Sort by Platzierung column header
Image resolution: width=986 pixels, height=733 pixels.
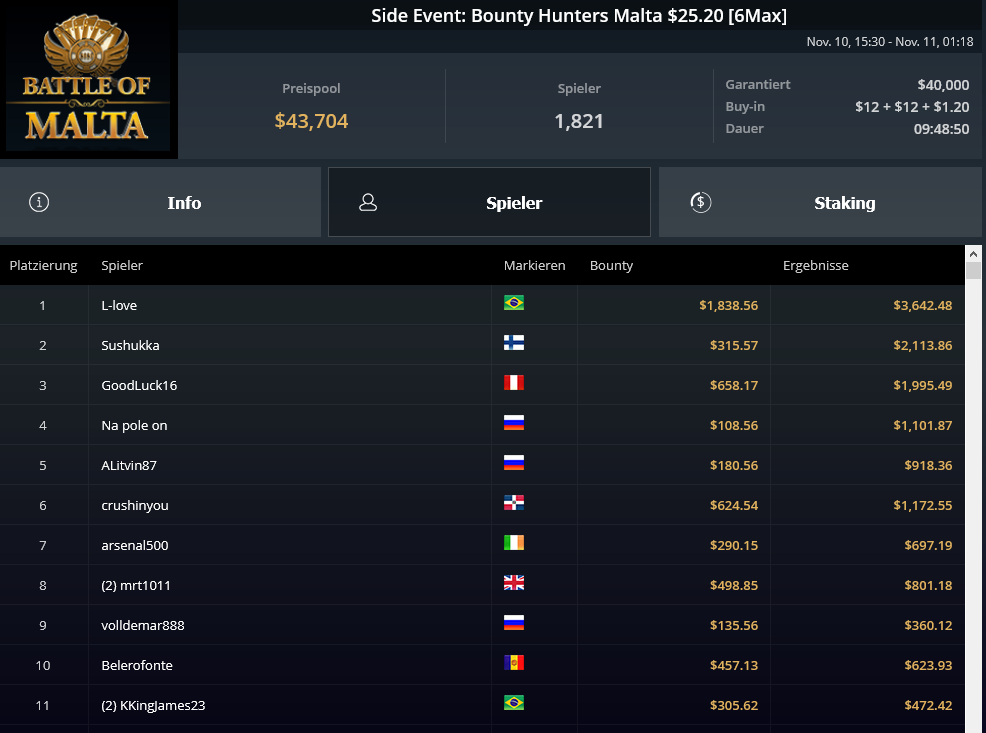coord(43,265)
